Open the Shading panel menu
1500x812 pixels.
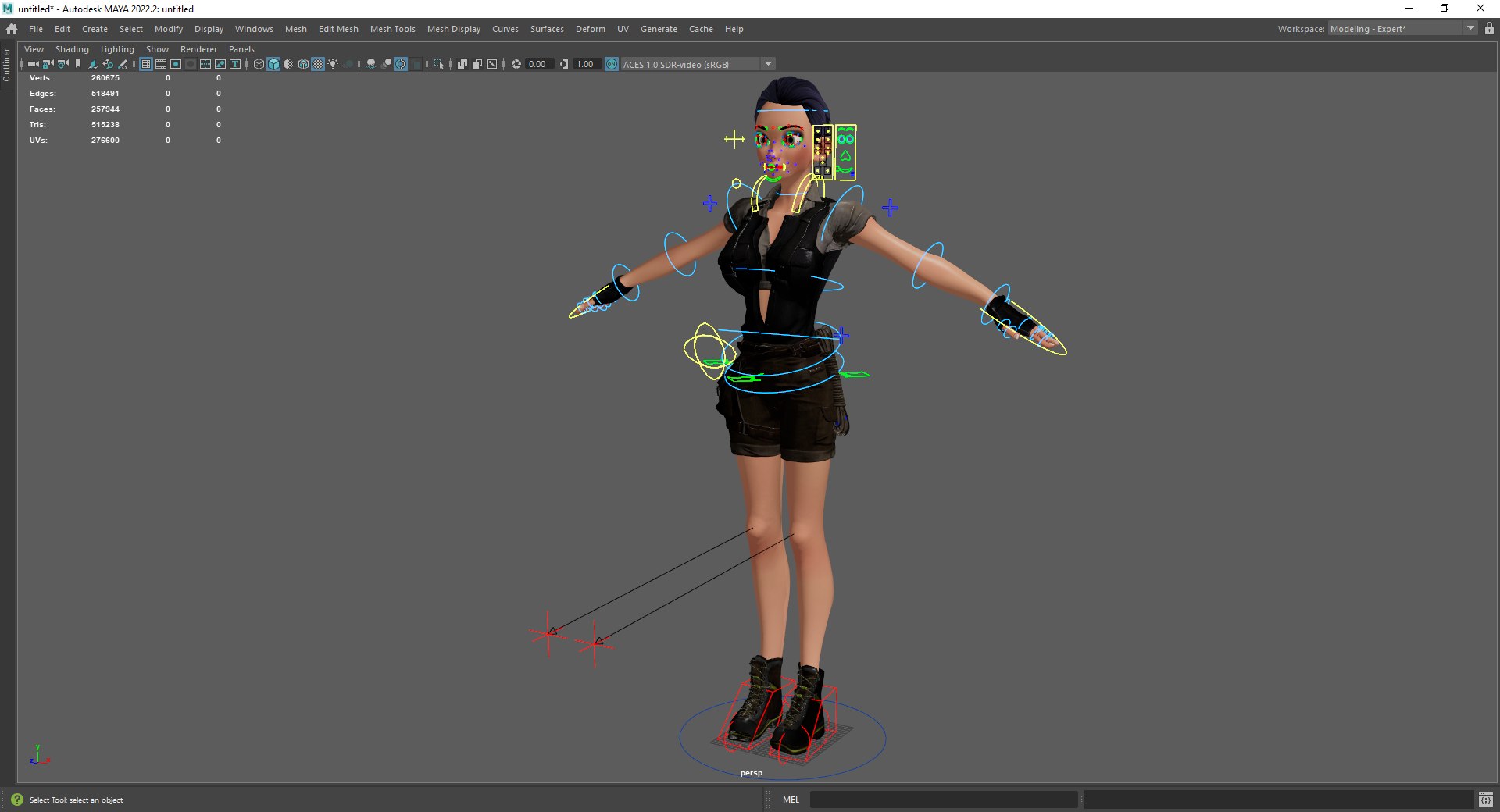pos(72,49)
